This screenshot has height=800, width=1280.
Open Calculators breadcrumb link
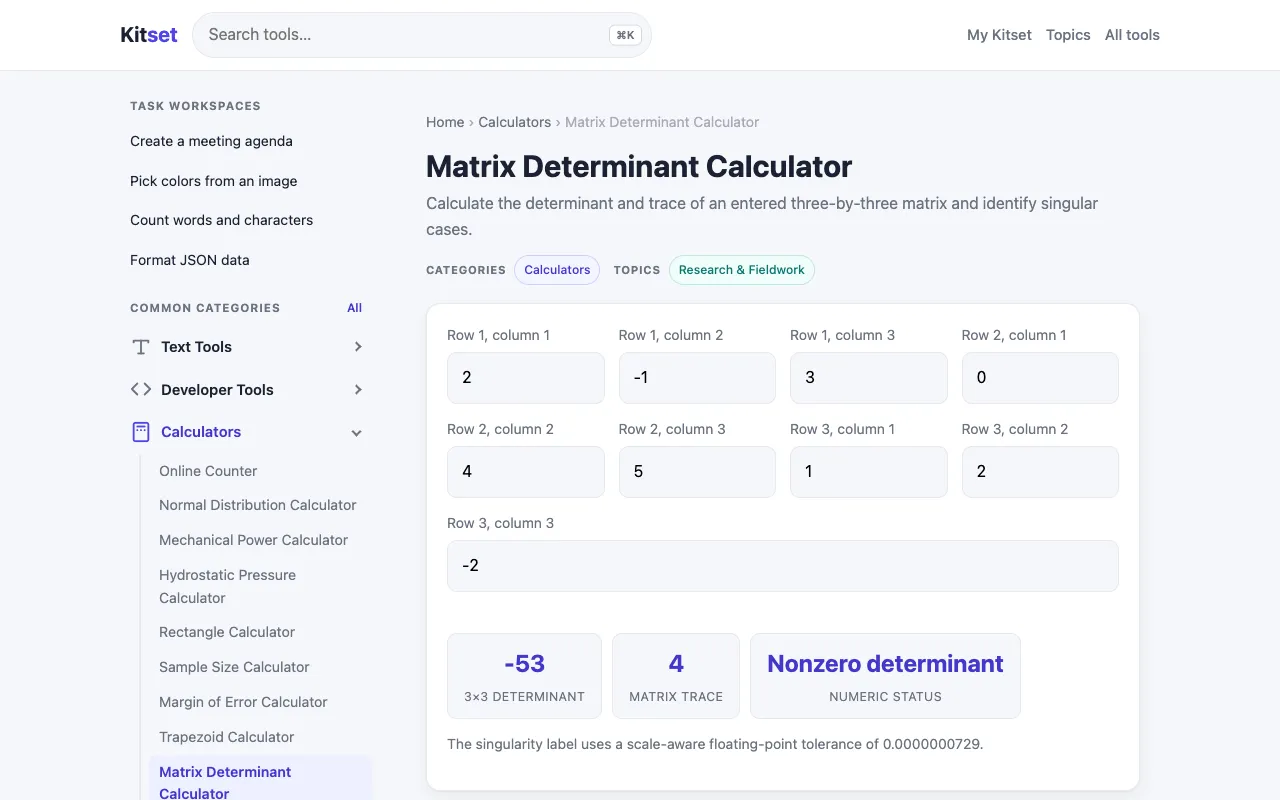coord(515,122)
